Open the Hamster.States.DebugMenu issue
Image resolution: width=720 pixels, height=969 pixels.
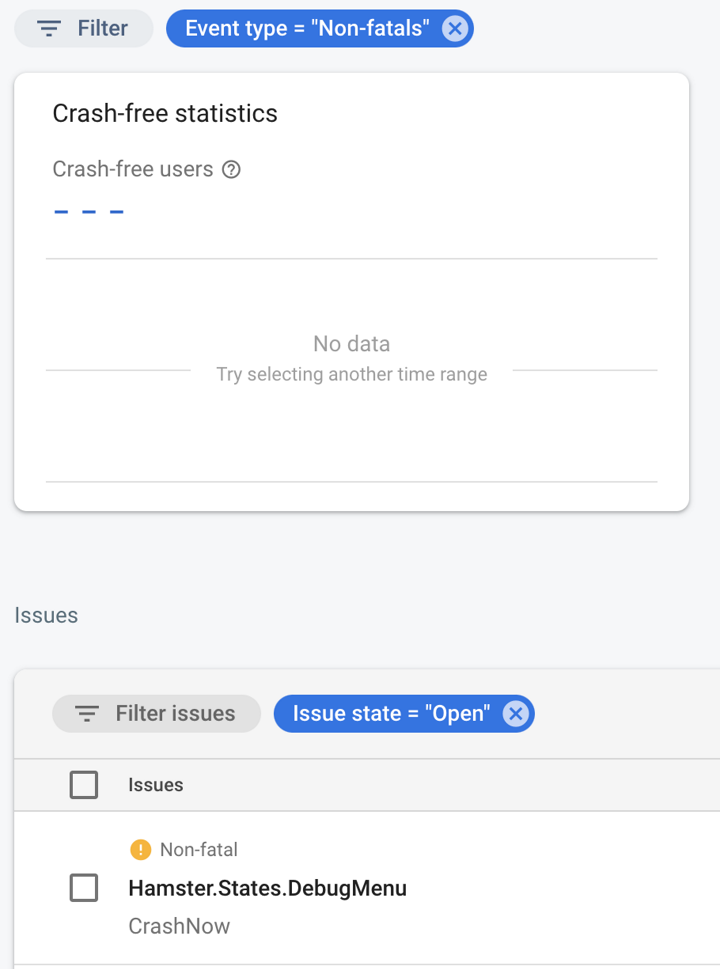pos(267,887)
